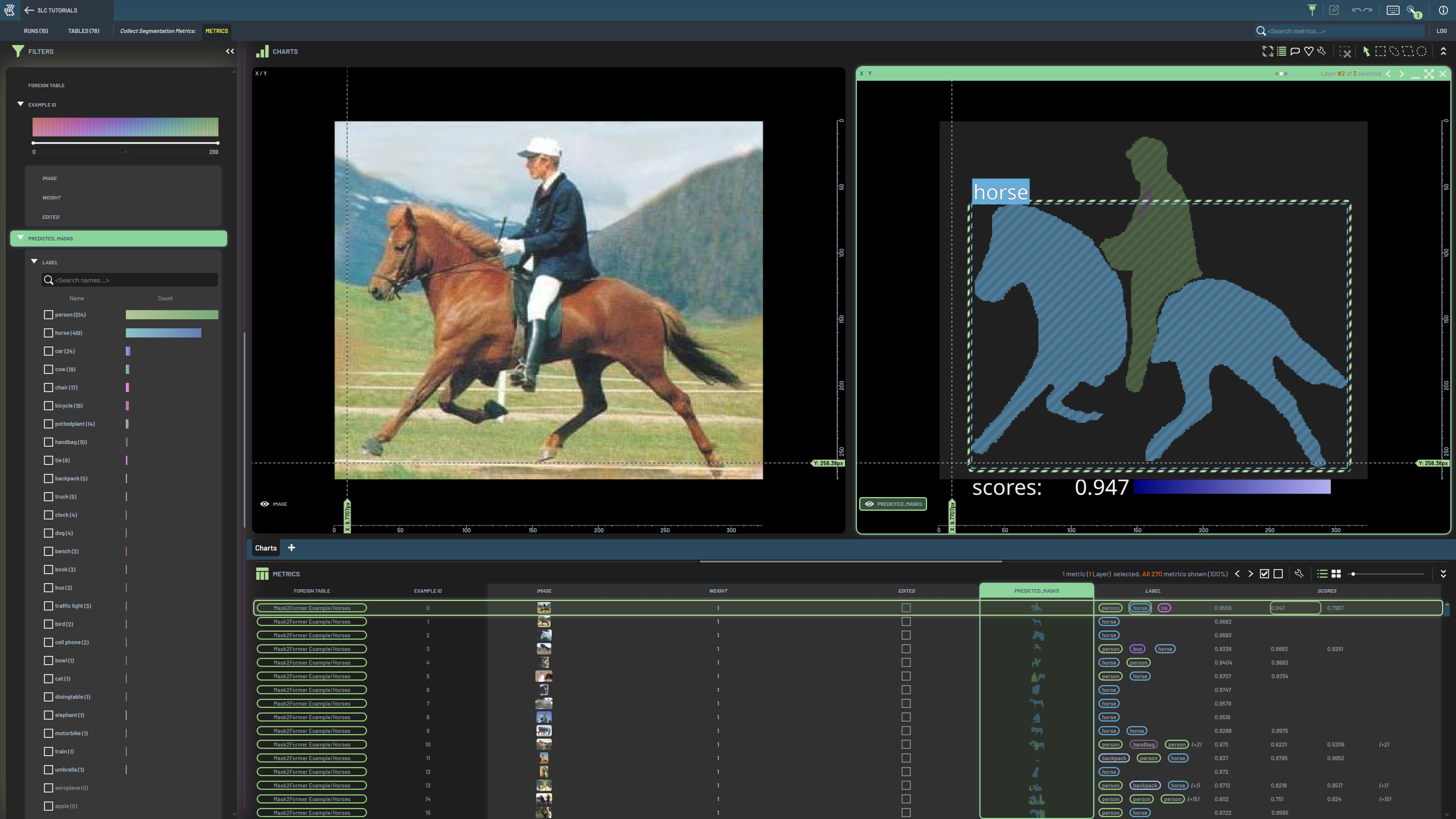Click the Example ID range slider max handle
Viewport: 1456px width, 819px height.
click(218, 143)
